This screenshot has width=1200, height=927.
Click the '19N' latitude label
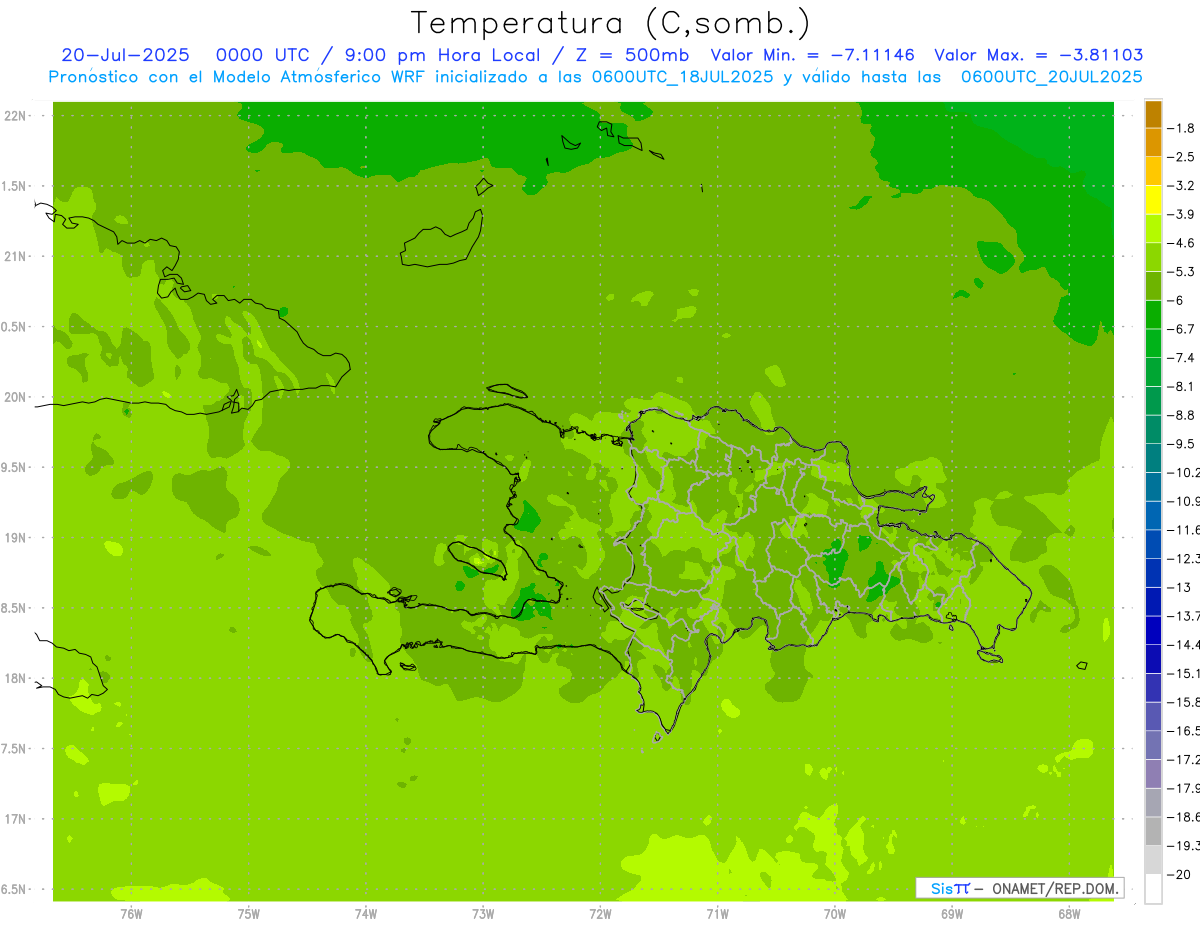point(16,538)
